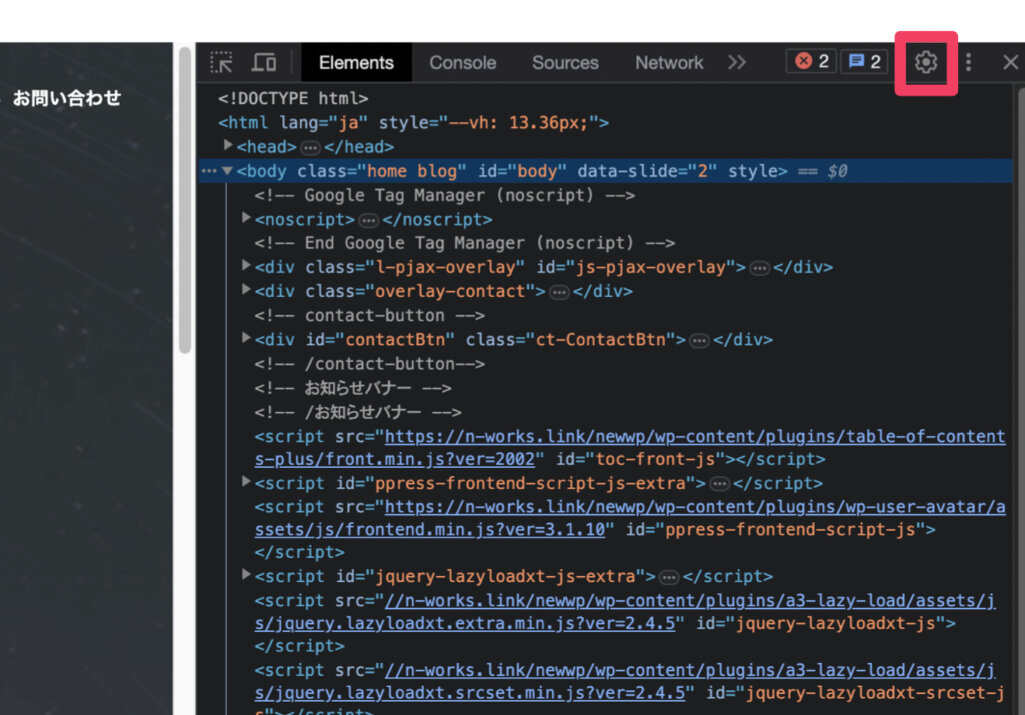The height and width of the screenshot is (715, 1025).
Task: Open DevTools settings gear
Action: coord(926,62)
